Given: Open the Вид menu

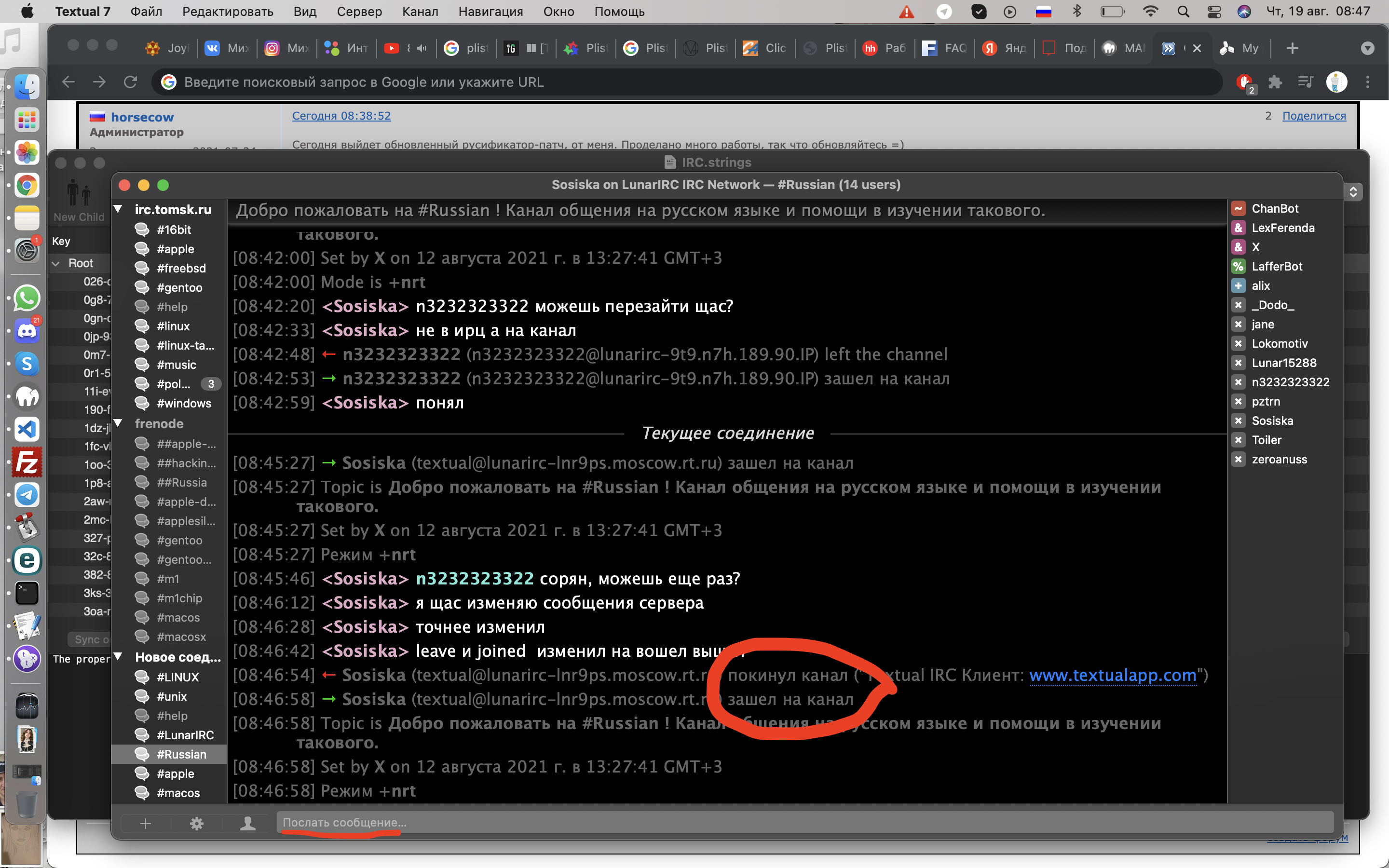Looking at the screenshot, I should click(305, 12).
